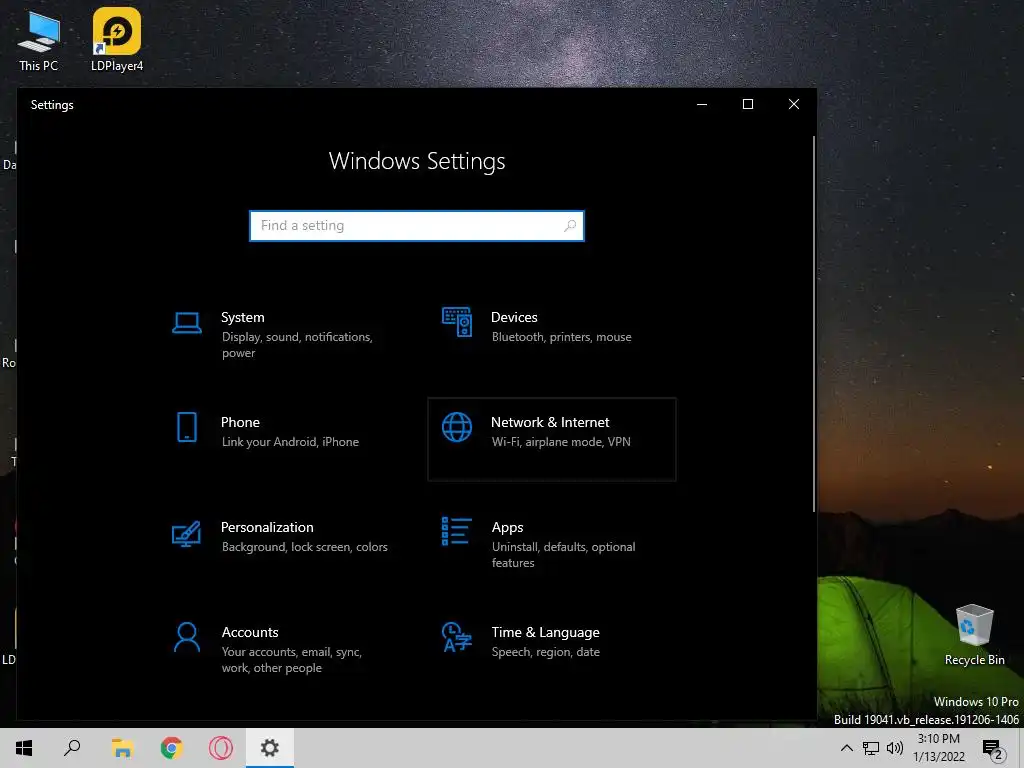Screen dimensions: 1024x768
Task: Open the taskbar clock showing 3:10 PM
Action: point(938,748)
